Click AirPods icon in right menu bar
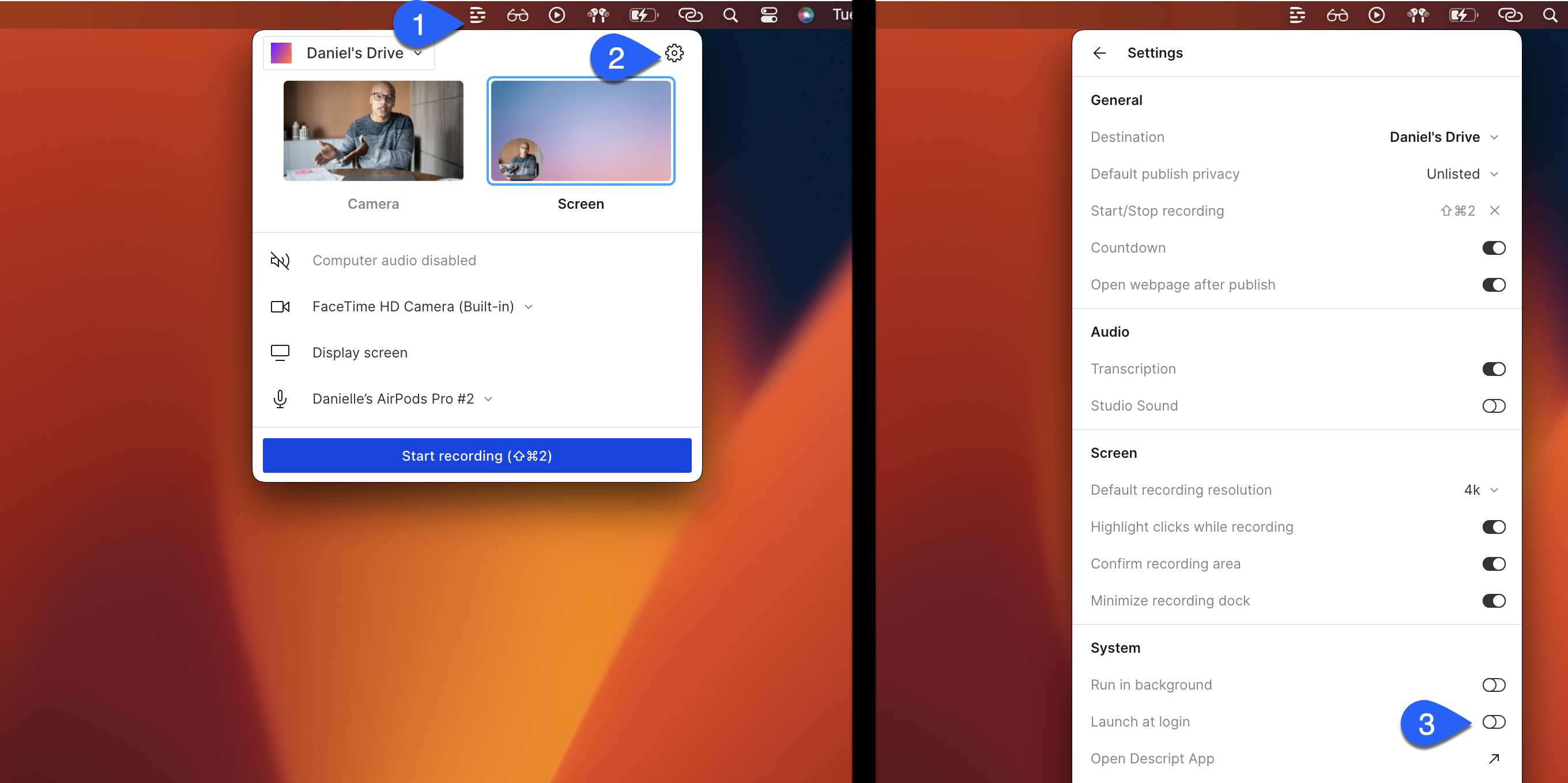Screen dimensions: 1568x783 pos(1418,14)
